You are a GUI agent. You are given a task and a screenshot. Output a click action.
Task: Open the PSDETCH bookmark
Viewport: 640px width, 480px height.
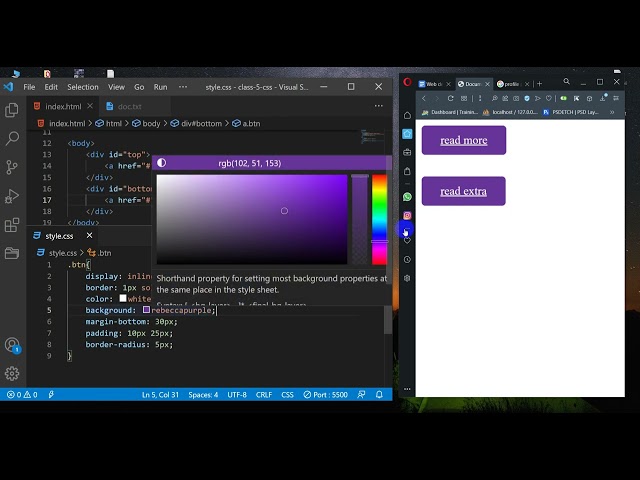point(571,112)
